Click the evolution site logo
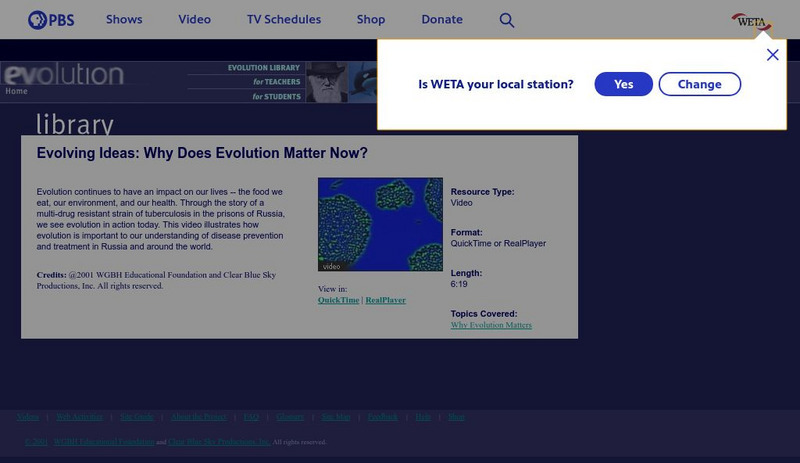Viewport: 800px width, 463px height. pyautogui.click(x=64, y=74)
